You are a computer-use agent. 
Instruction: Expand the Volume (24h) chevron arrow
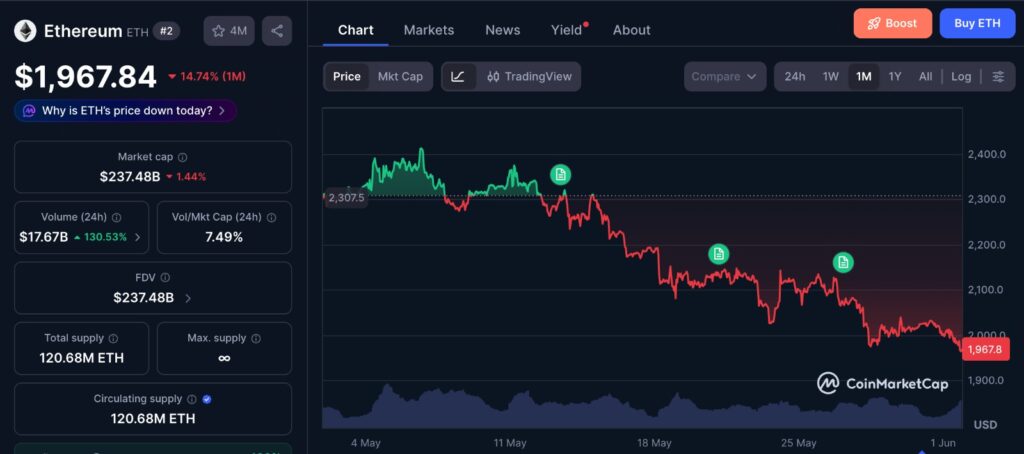click(137, 237)
